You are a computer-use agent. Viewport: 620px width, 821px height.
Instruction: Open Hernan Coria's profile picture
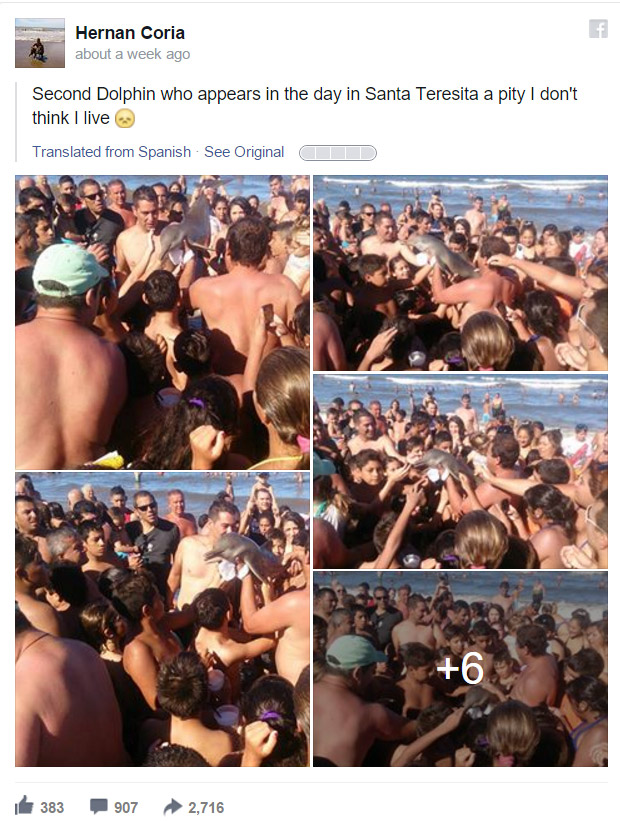(40, 43)
